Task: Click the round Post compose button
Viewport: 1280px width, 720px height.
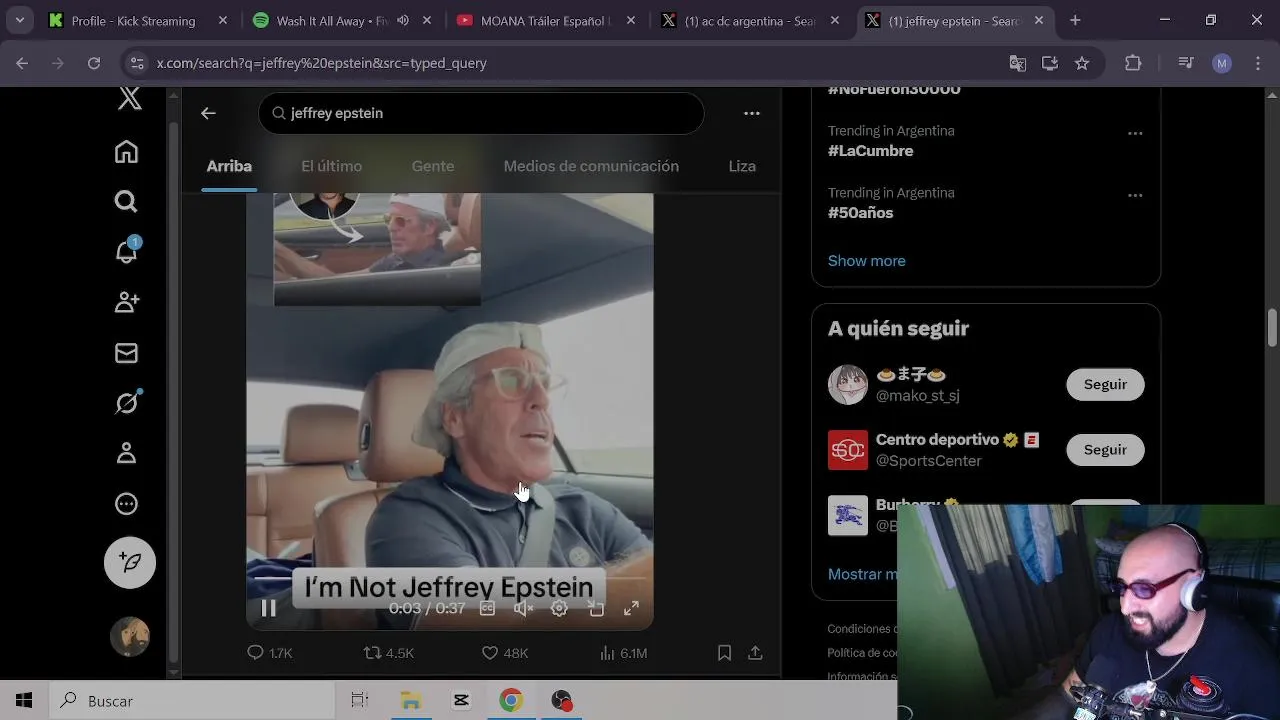Action: (x=130, y=562)
